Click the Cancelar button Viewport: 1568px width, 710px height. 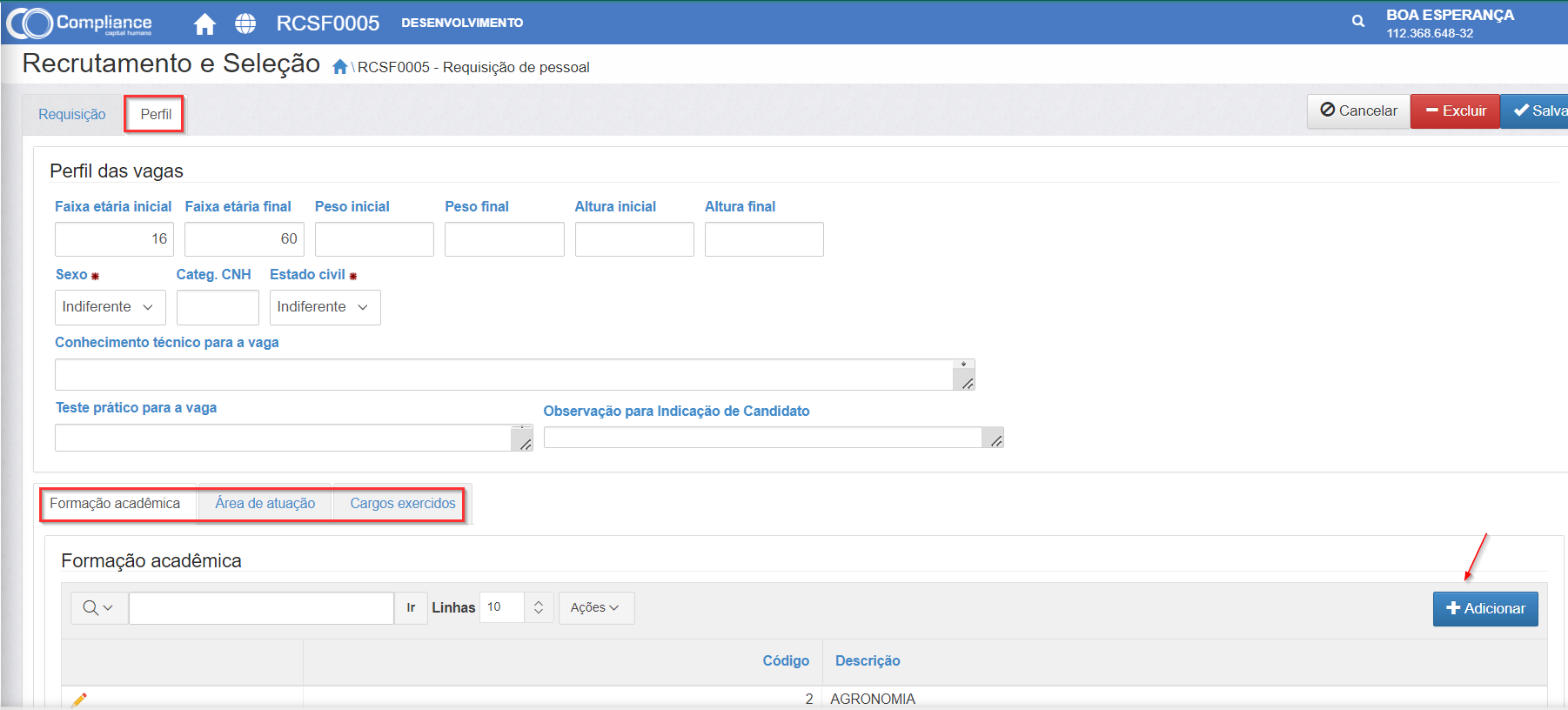1358,111
